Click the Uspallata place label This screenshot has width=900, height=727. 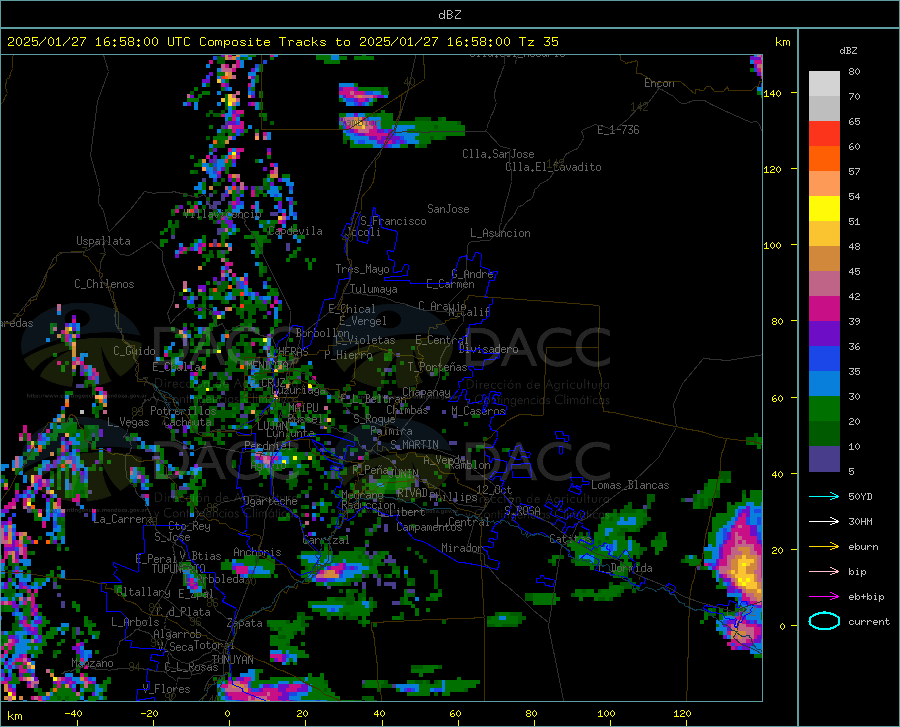pos(103,241)
